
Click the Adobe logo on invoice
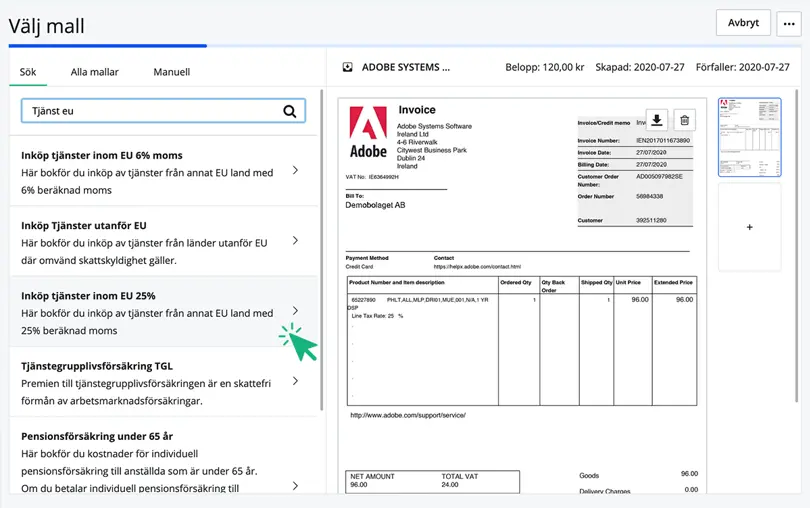(368, 132)
